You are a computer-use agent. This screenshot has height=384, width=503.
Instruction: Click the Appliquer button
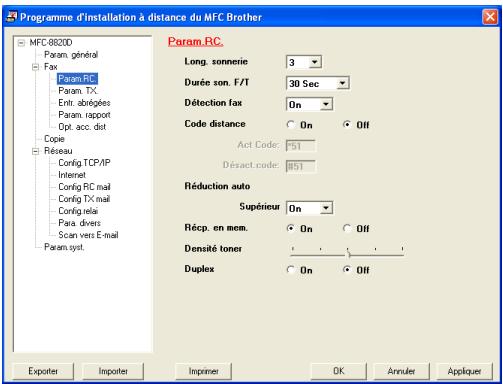pyautogui.click(x=464, y=371)
